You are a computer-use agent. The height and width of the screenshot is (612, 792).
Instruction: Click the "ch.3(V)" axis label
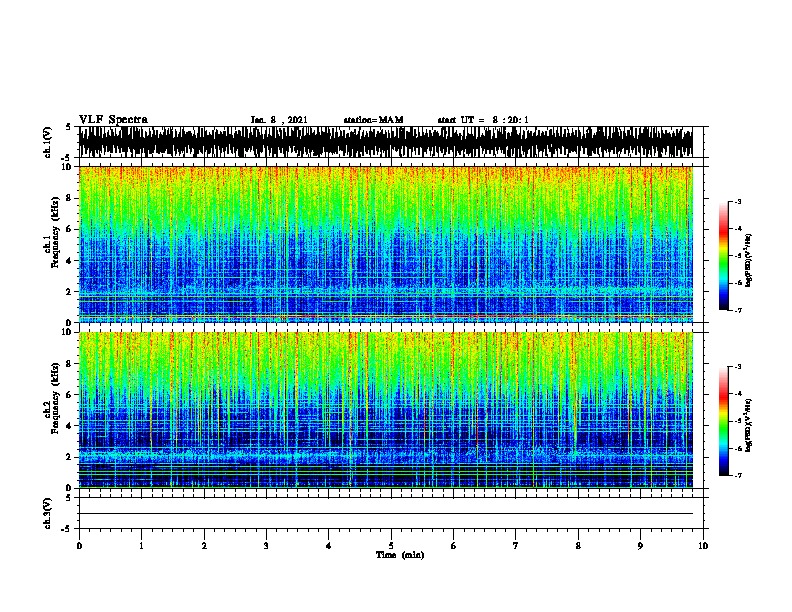[48, 513]
